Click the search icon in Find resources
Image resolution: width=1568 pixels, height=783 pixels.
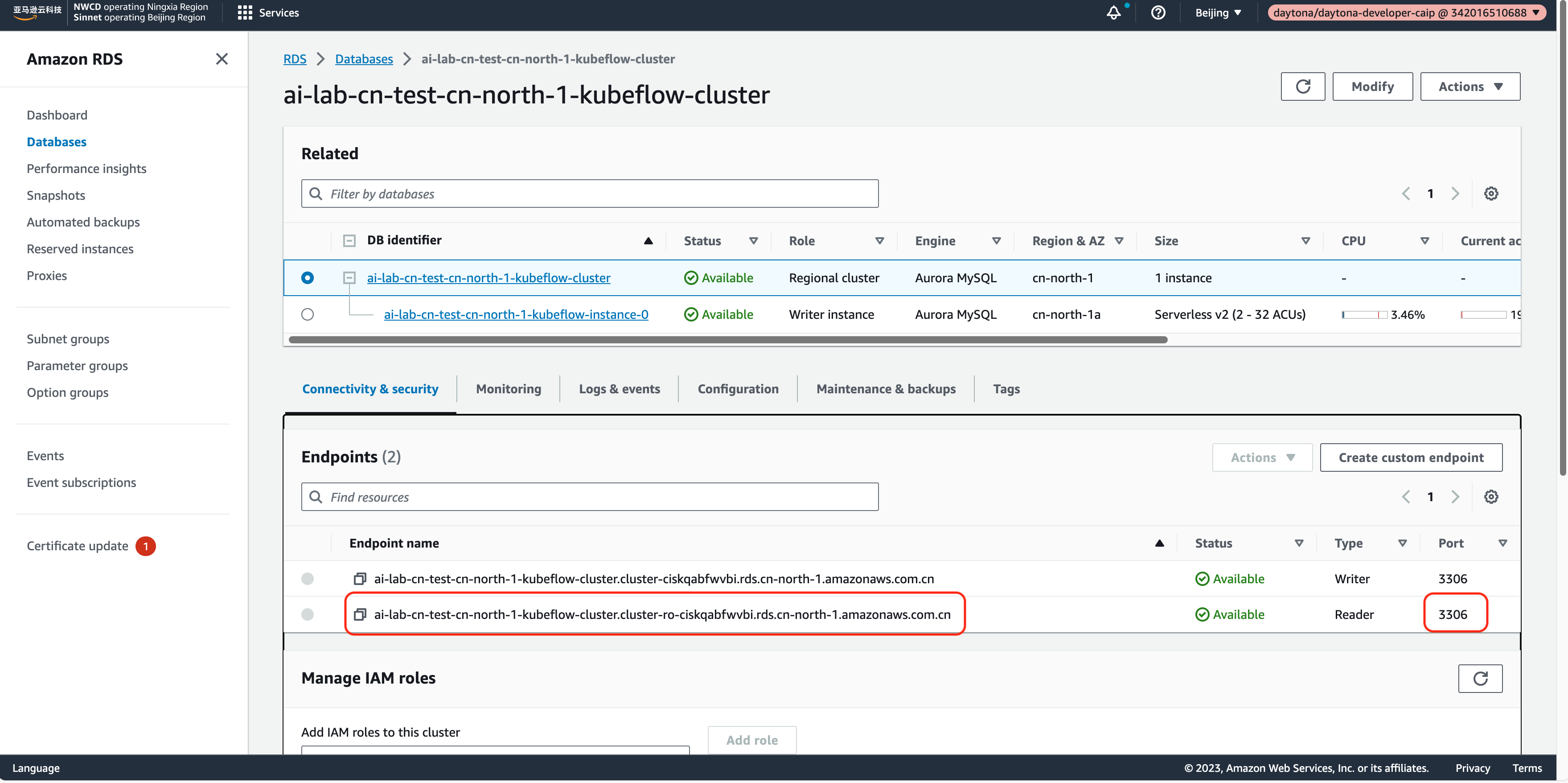coord(315,497)
